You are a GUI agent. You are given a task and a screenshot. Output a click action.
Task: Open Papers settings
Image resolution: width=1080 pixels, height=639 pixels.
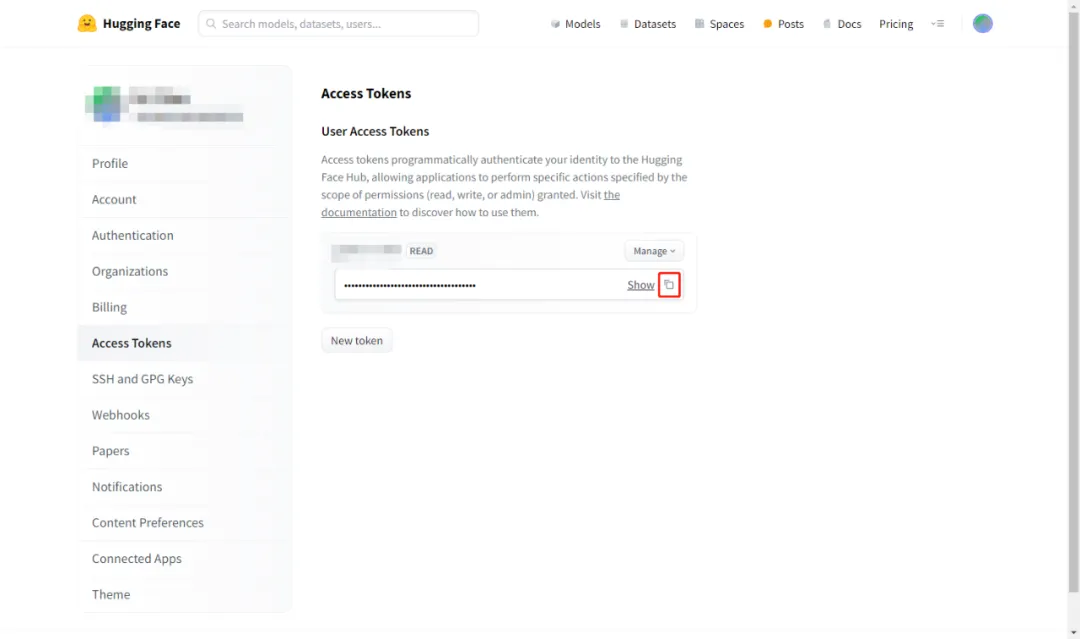point(184,450)
